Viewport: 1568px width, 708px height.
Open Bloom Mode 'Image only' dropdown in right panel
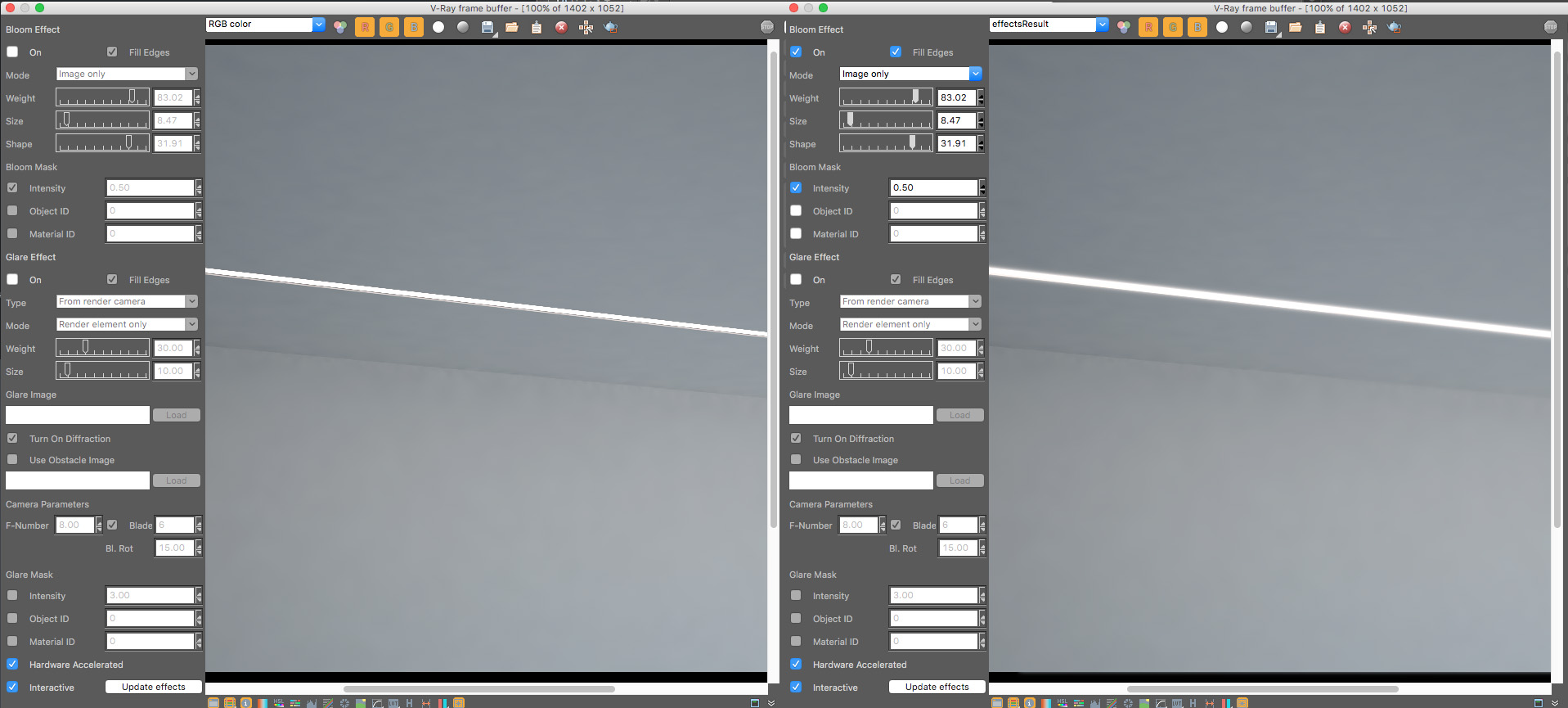pyautogui.click(x=910, y=74)
